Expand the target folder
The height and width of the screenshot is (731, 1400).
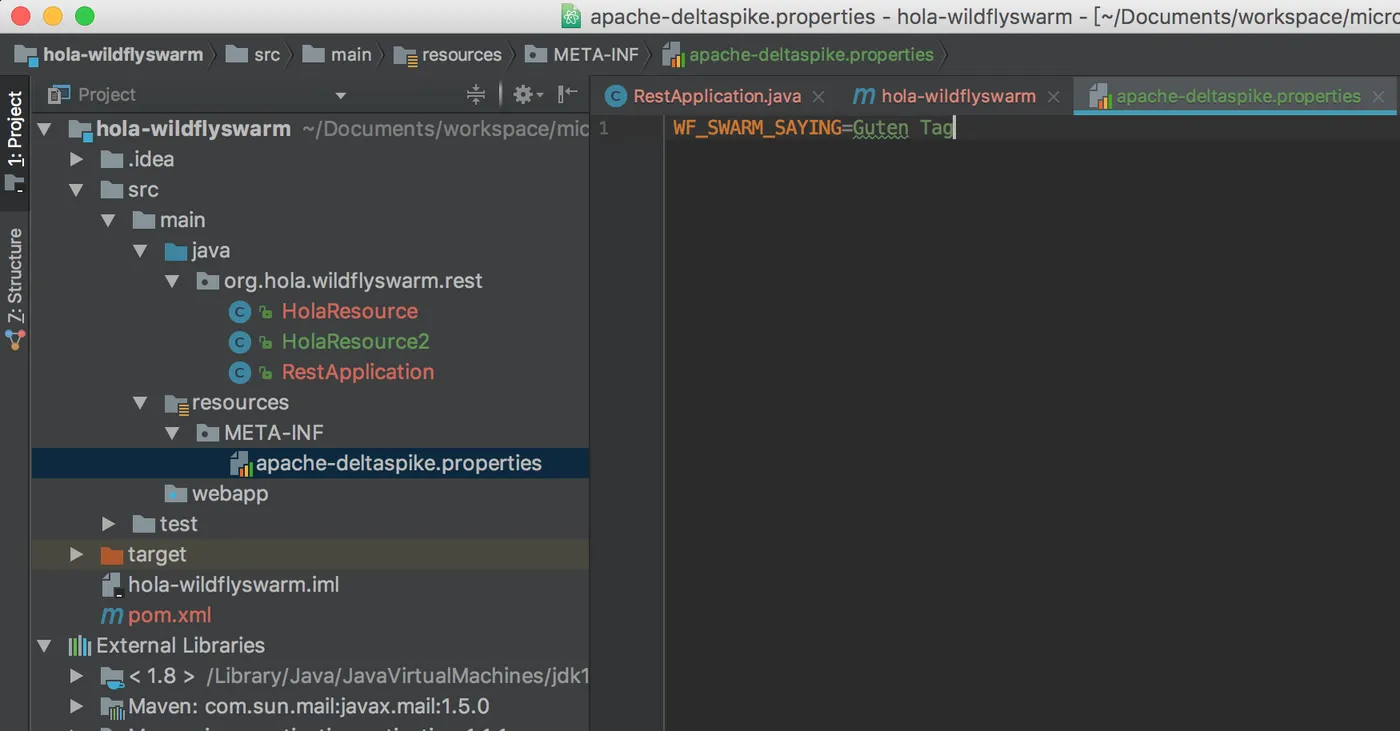pos(77,555)
